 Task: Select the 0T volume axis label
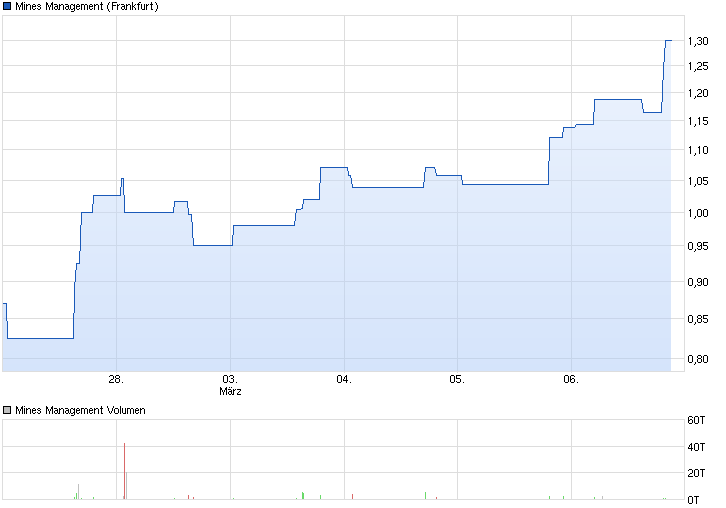click(693, 500)
